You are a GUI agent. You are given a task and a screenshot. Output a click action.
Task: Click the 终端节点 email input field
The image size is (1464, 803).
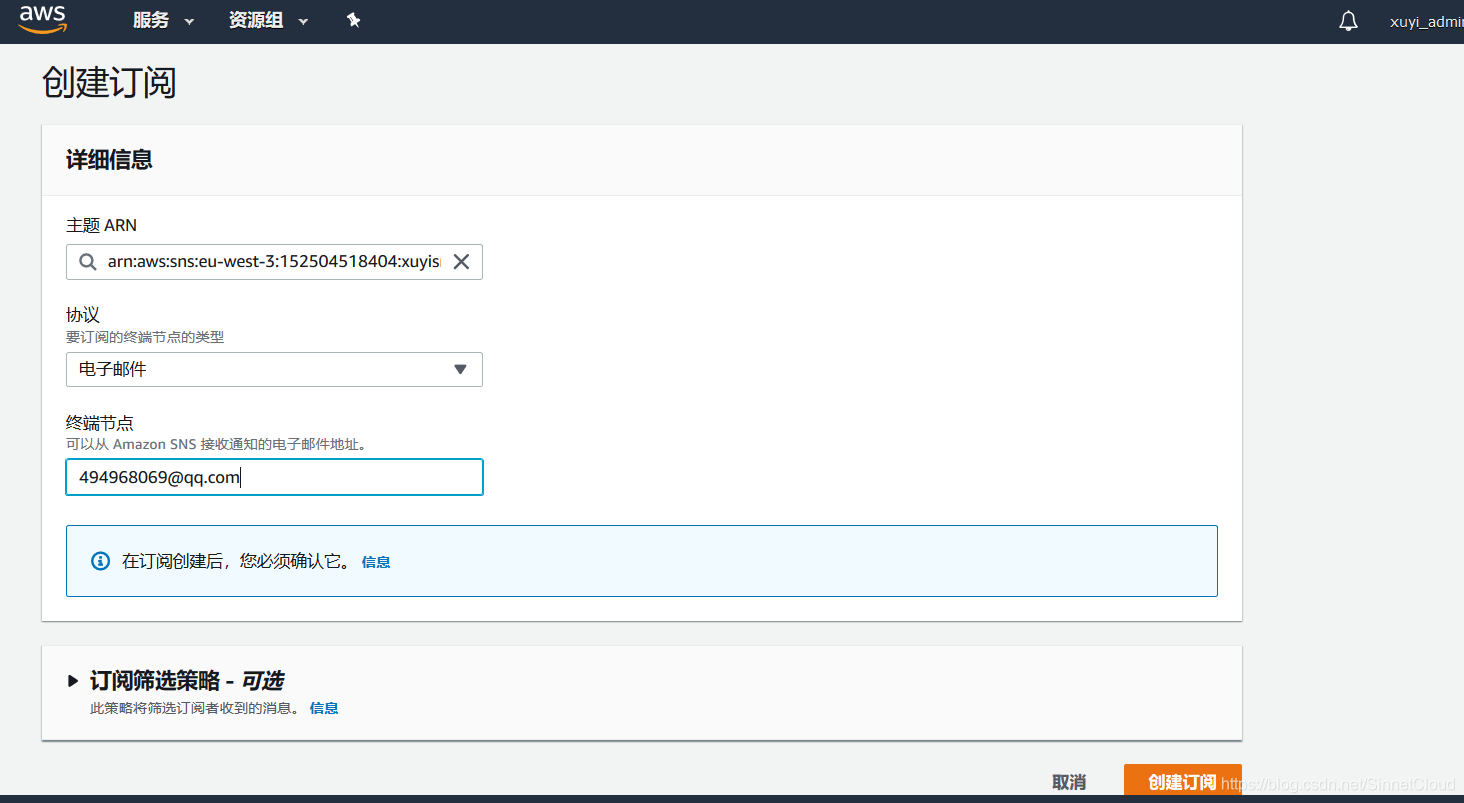point(274,477)
